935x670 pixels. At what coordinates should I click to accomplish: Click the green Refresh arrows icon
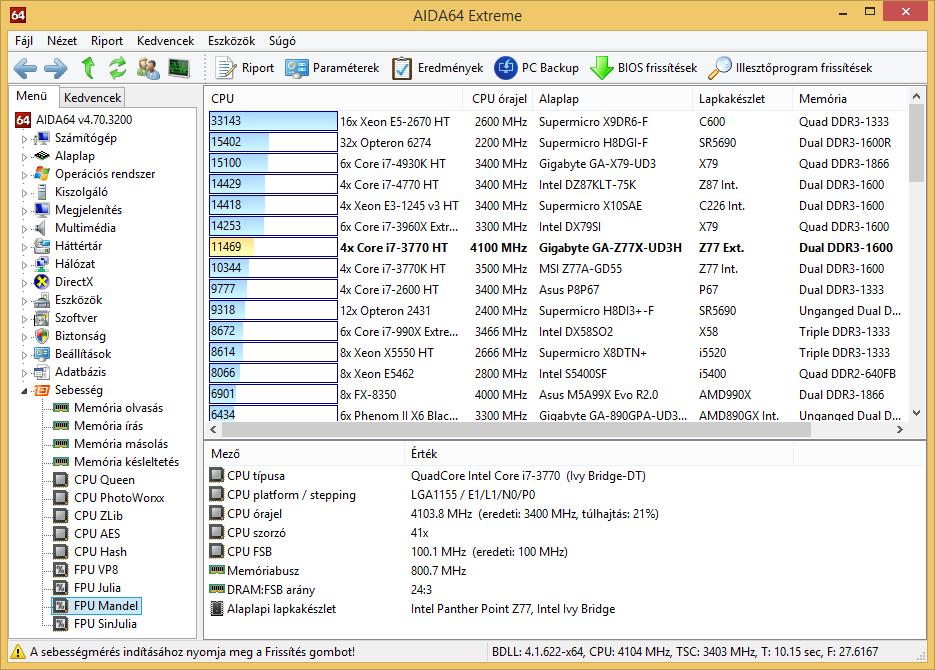117,68
